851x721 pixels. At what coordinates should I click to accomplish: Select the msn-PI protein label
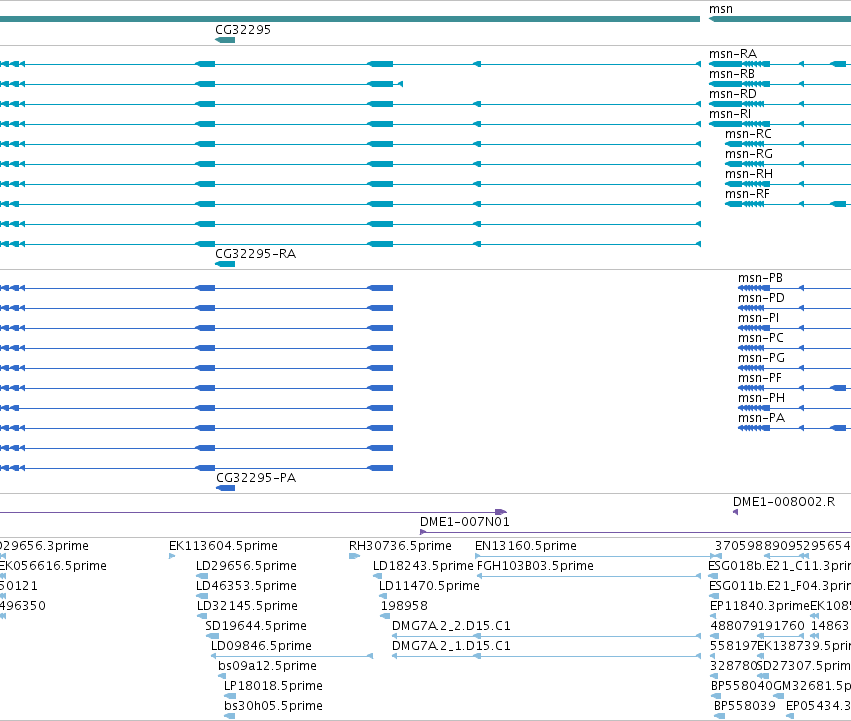pyautogui.click(x=758, y=318)
